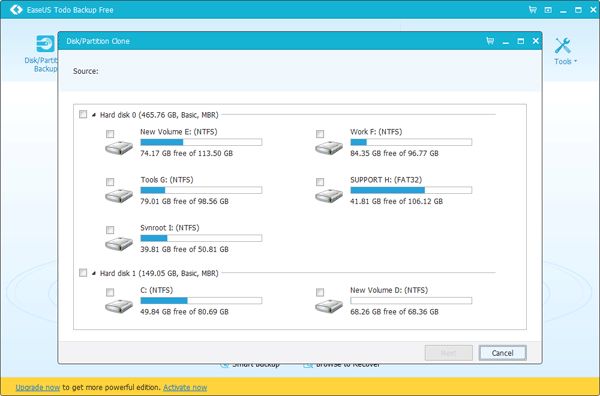Viewport: 600px width, 396px height.
Task: Select the New Volume E: partition checkbox
Action: (110, 134)
